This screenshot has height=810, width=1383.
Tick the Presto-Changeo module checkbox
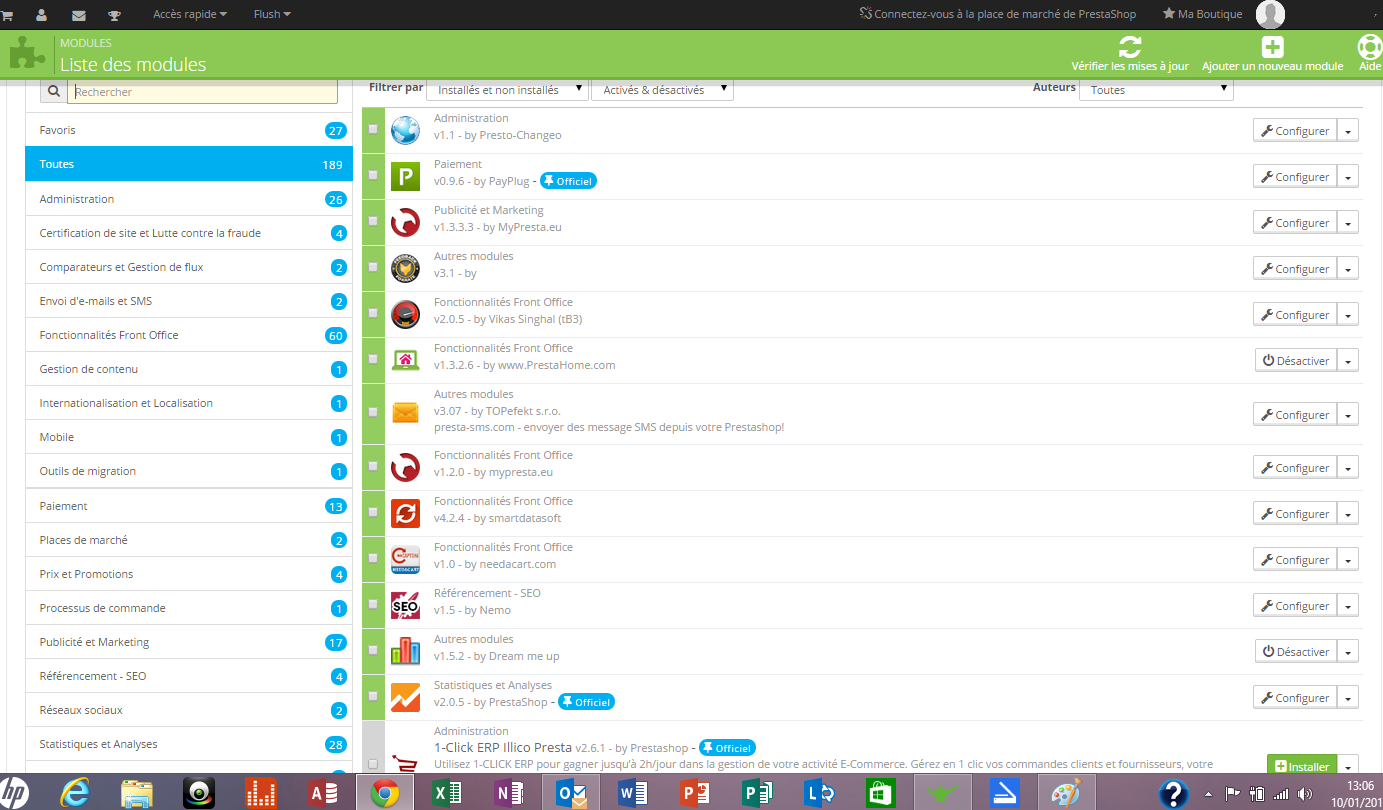point(373,129)
